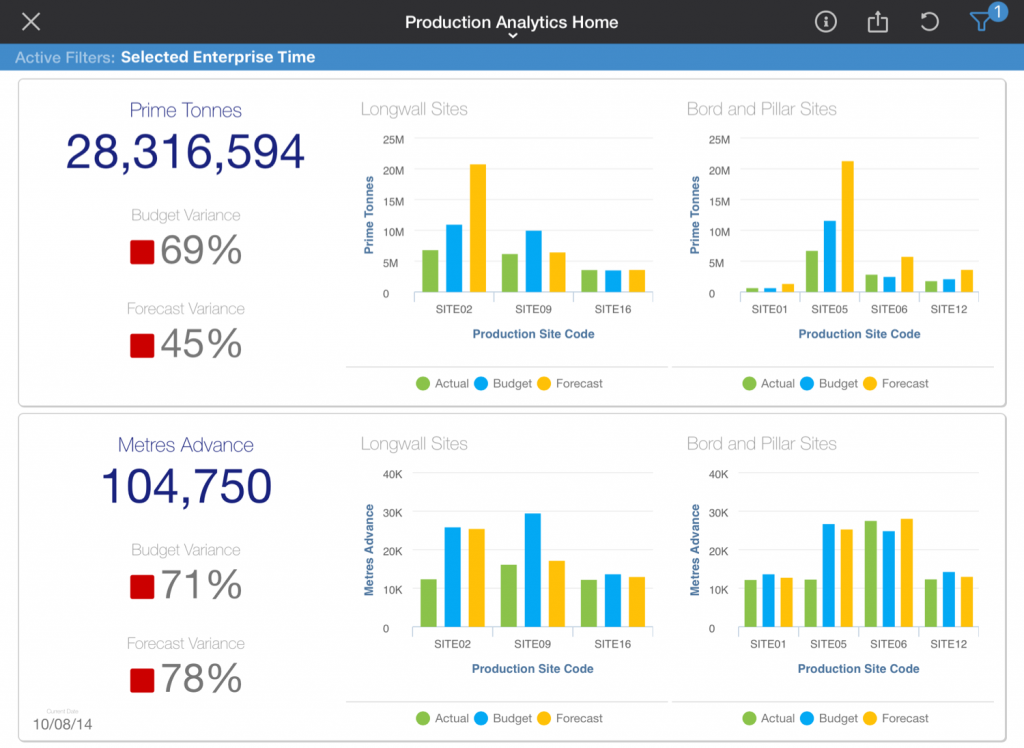1024x748 pixels.
Task: Click the red Forecast Variance indicator square
Action: pyautogui.click(x=140, y=344)
